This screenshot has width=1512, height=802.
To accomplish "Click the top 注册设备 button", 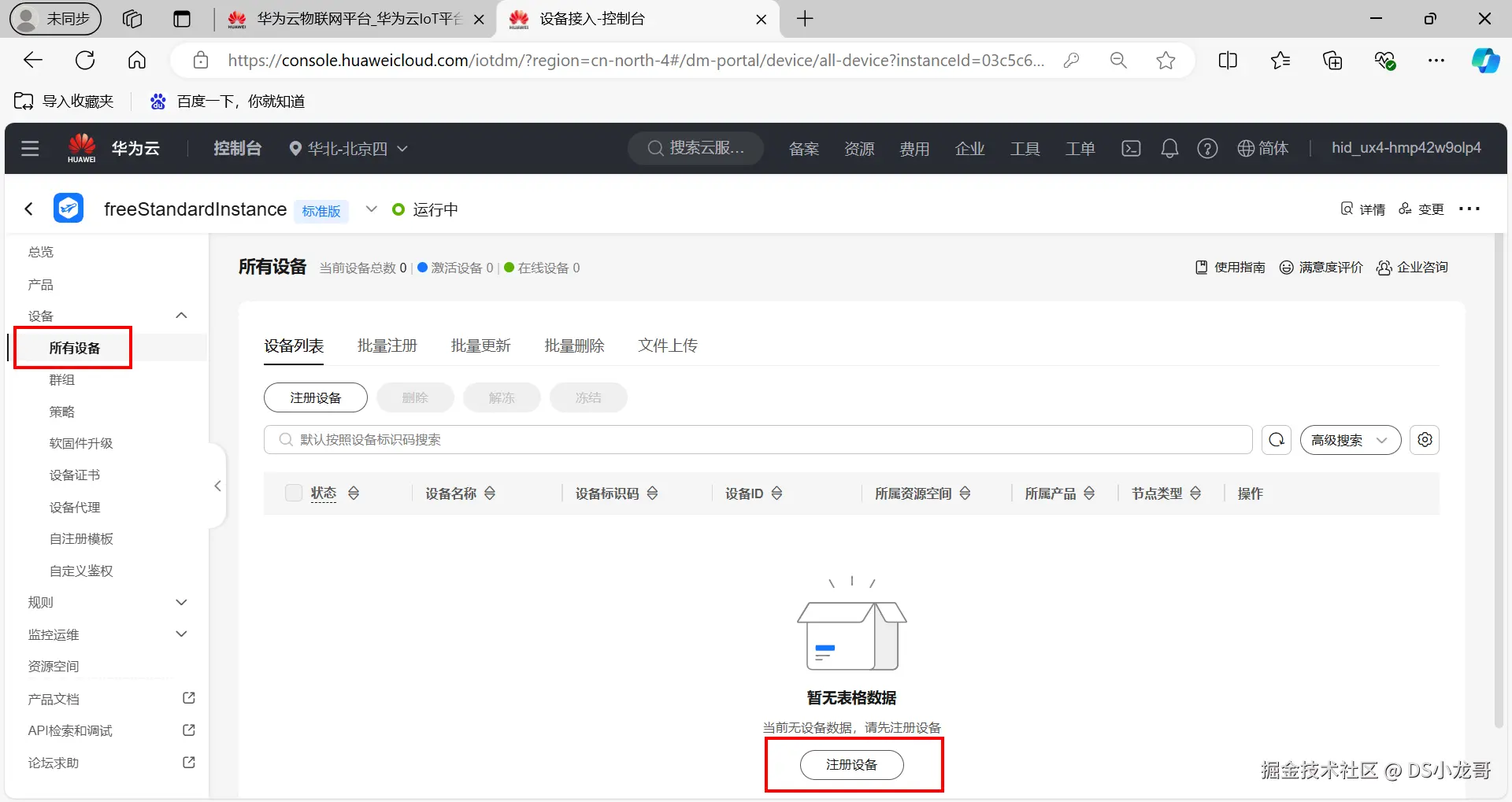I will (x=316, y=397).
